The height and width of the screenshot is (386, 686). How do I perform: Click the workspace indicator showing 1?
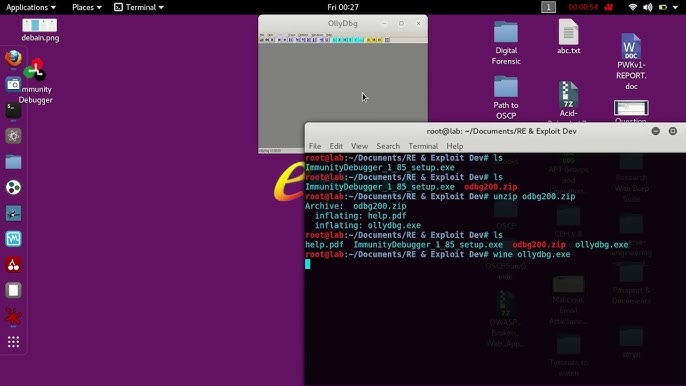548,7
